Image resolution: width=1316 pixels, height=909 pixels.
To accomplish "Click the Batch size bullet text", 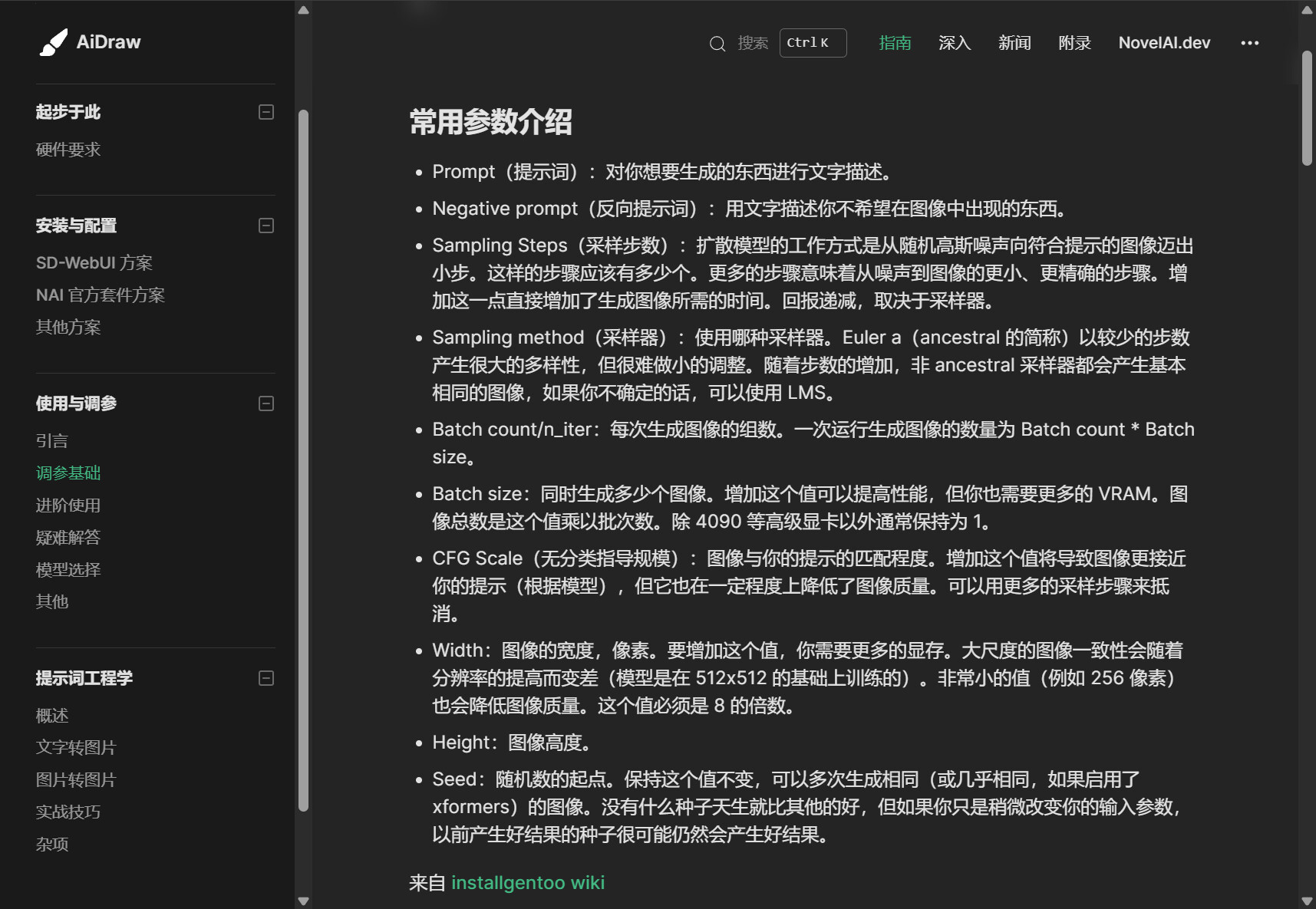I will pos(810,508).
